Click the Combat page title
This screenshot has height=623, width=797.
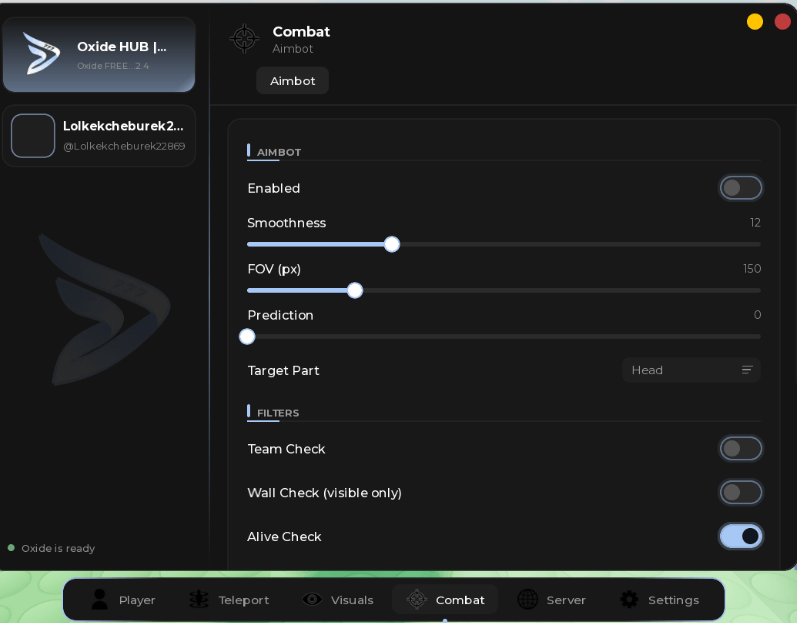click(x=301, y=32)
